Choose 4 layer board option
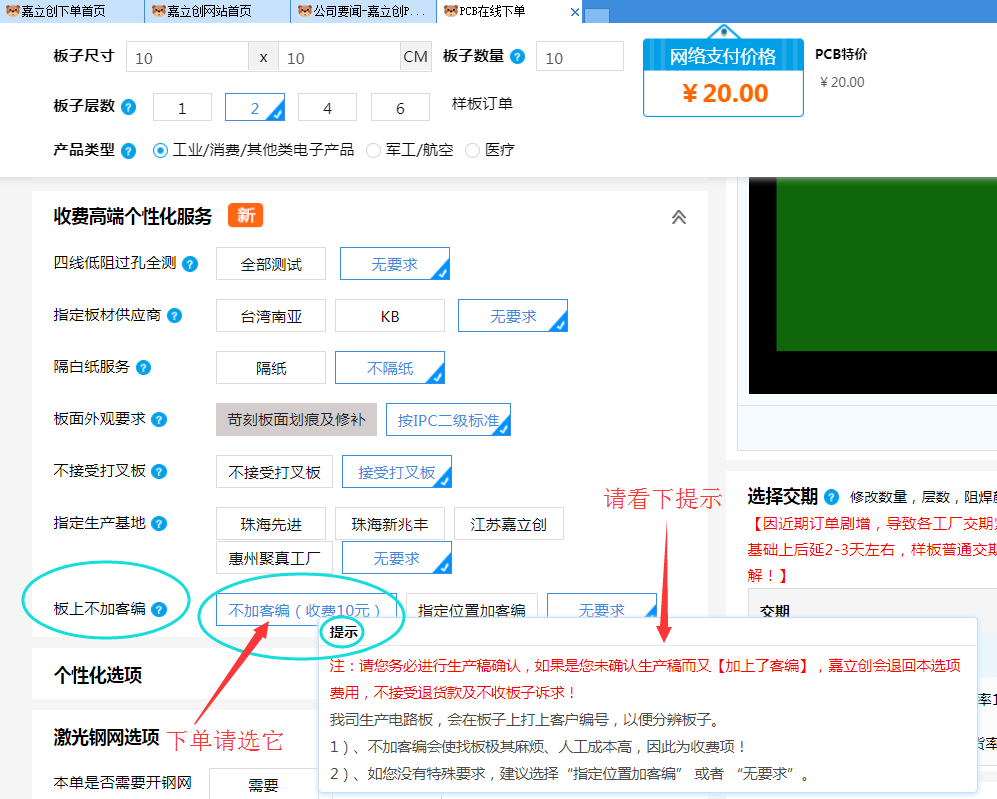The height and width of the screenshot is (799, 997). click(x=327, y=108)
